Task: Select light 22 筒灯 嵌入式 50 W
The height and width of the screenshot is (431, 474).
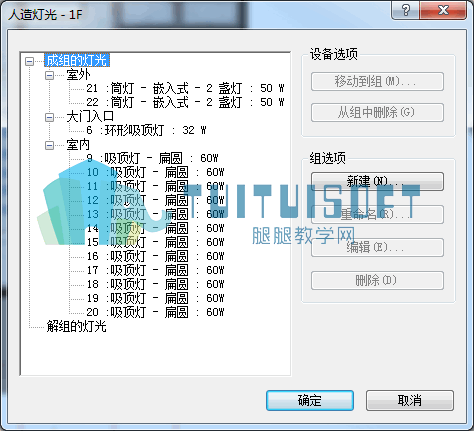Action: tap(185, 102)
